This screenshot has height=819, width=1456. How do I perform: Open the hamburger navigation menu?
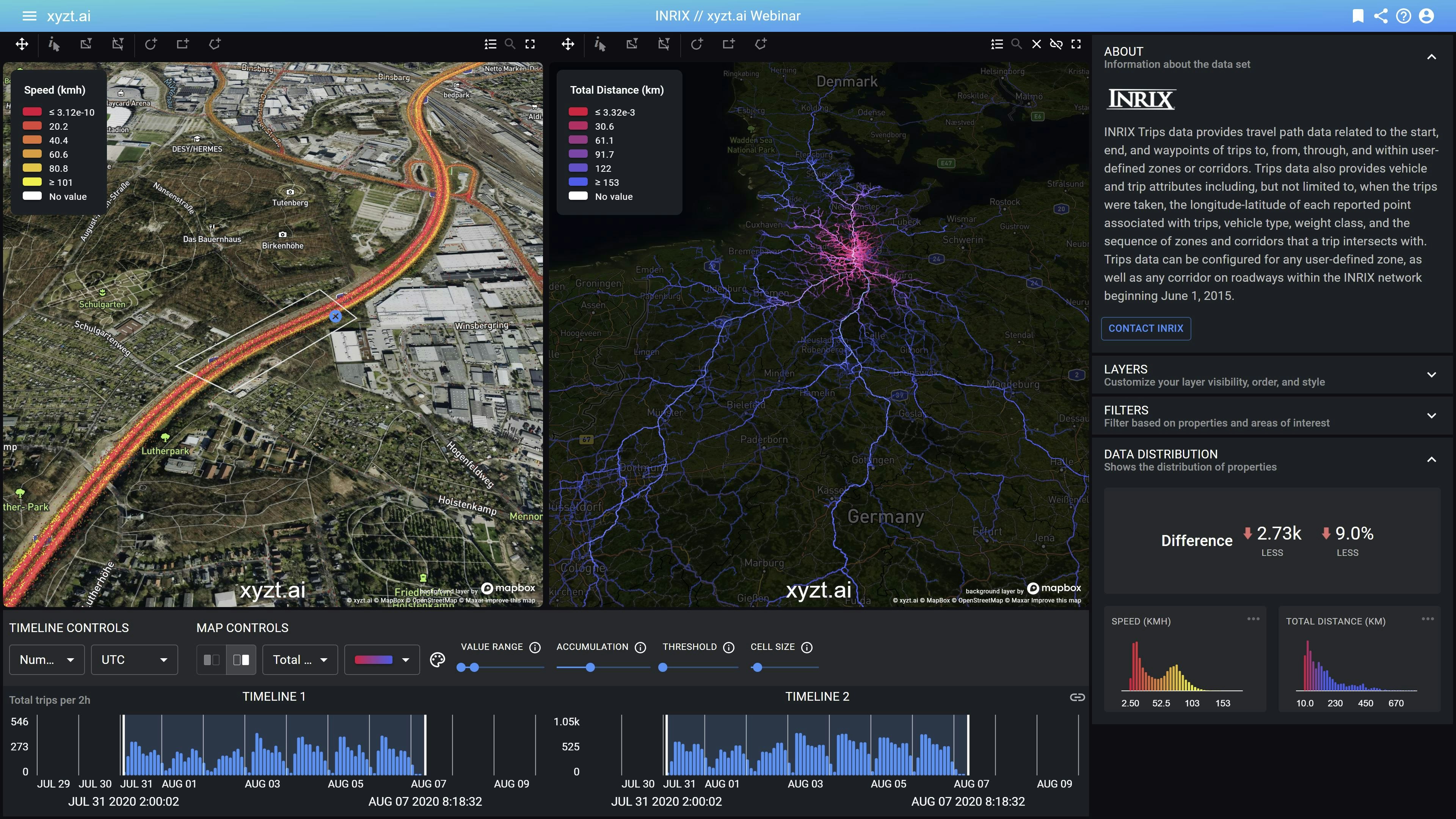[x=29, y=16]
